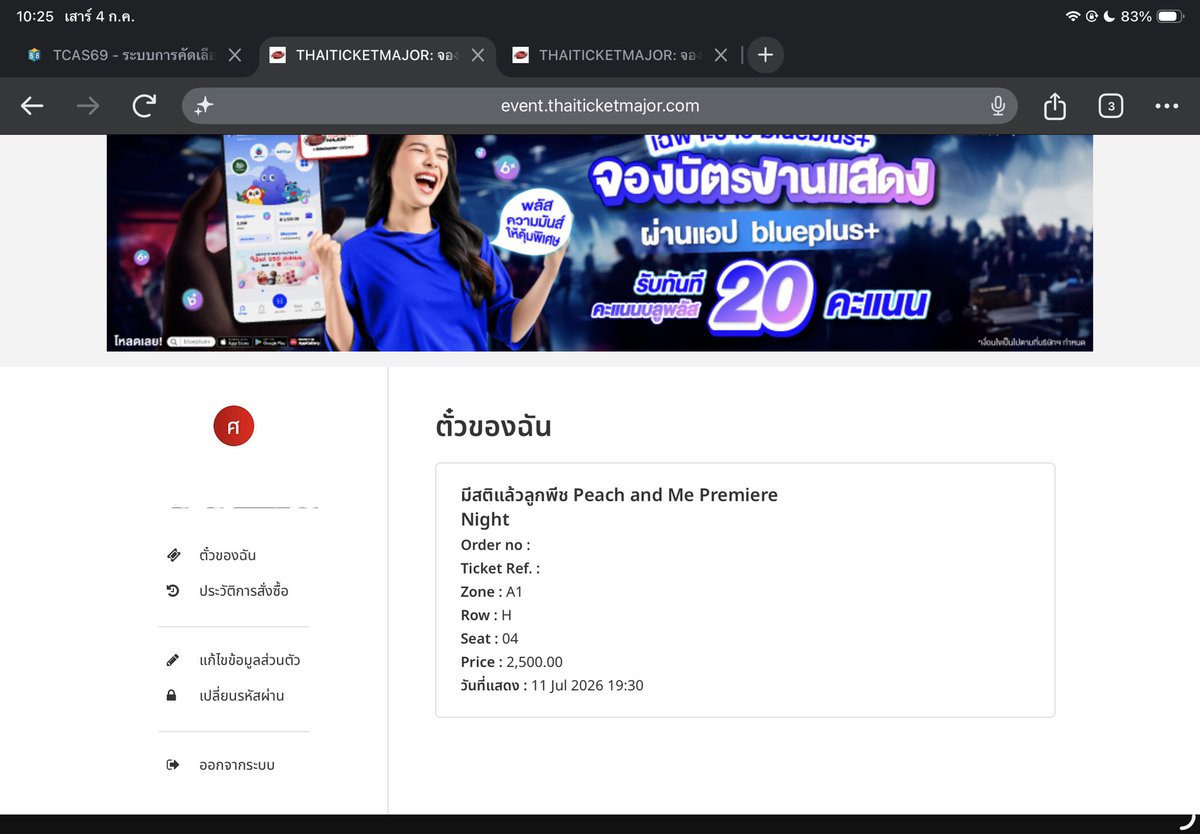Viewport: 1200px width, 834px height.
Task: Open แก้ไขข้อมูลส่วนตัว edit profile link
Action: coord(249,660)
